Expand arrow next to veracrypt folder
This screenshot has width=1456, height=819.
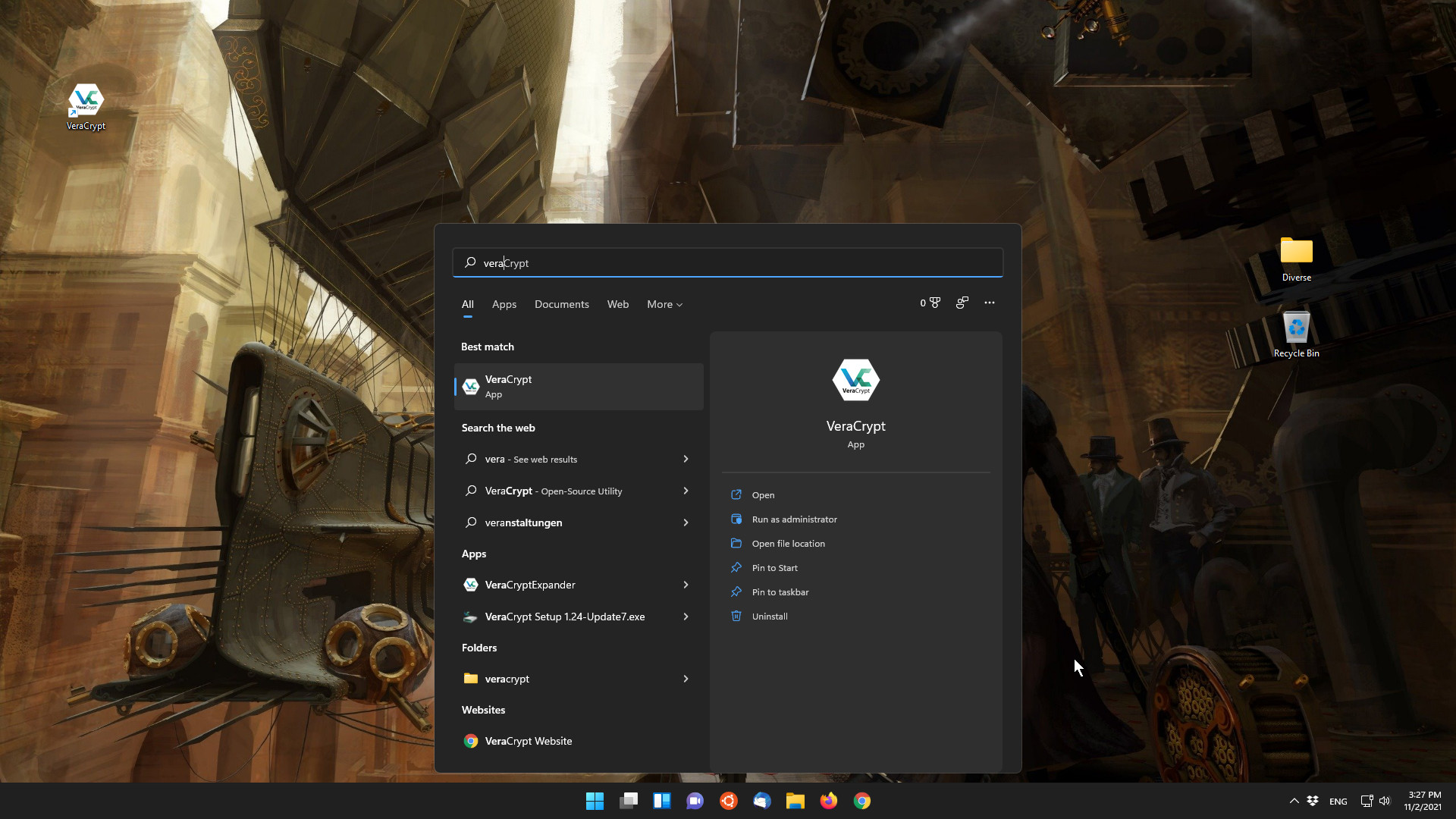click(686, 679)
